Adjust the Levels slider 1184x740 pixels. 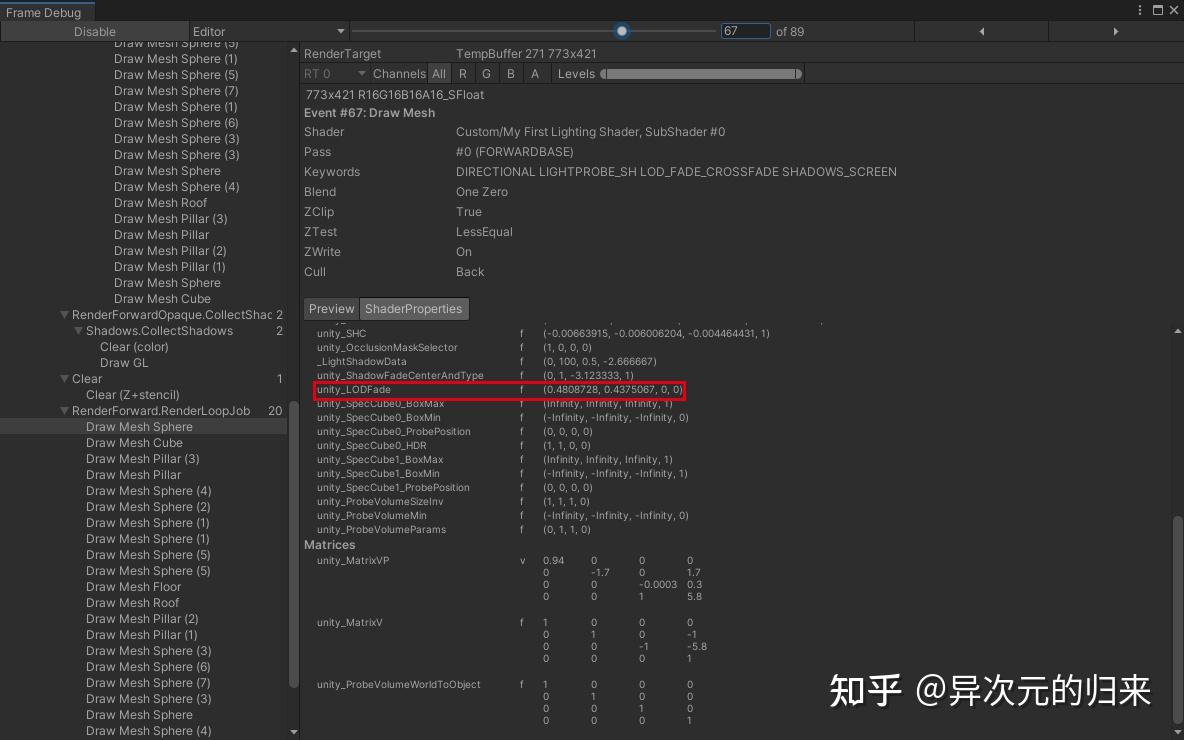pyautogui.click(x=700, y=73)
